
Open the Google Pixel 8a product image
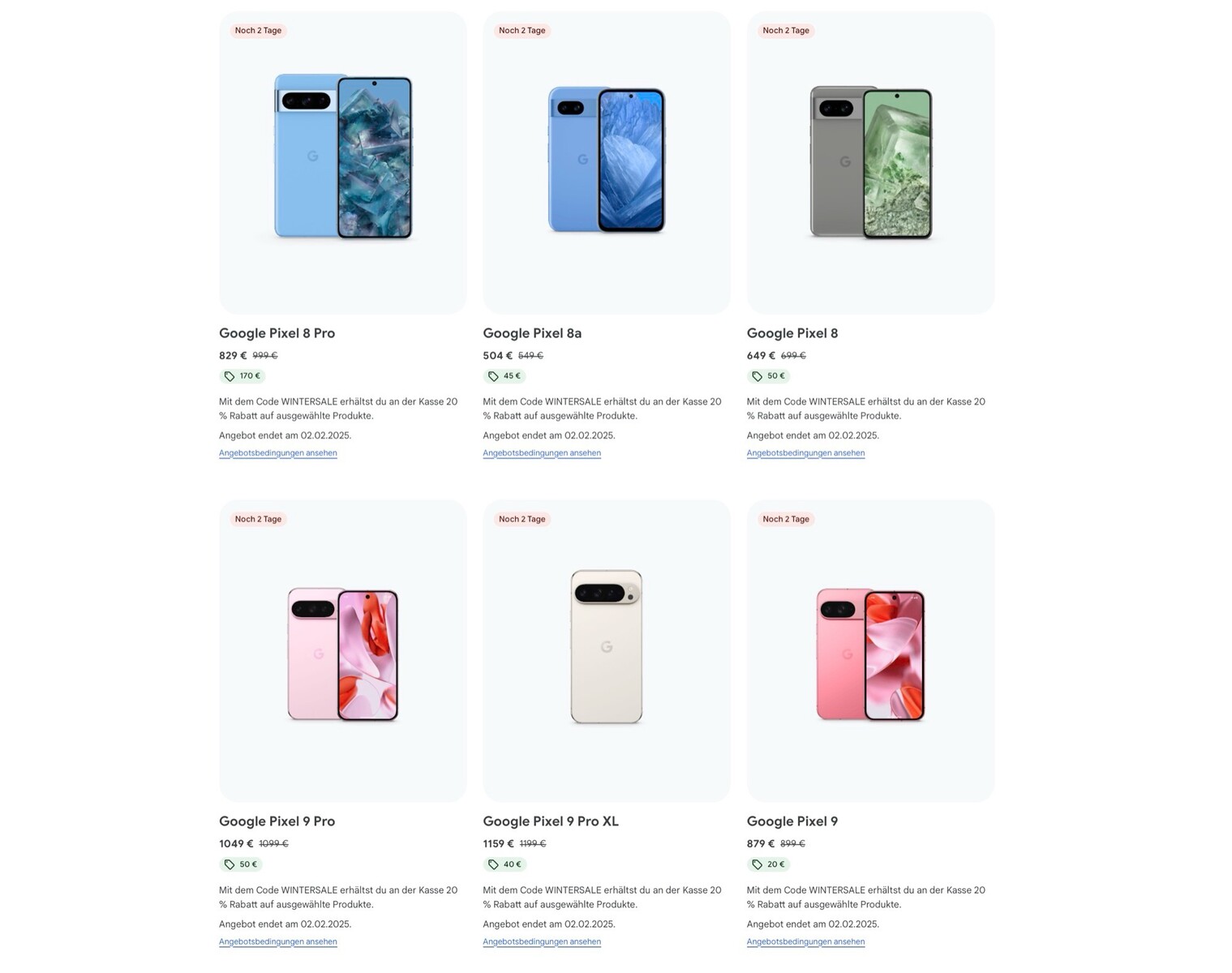(607, 160)
